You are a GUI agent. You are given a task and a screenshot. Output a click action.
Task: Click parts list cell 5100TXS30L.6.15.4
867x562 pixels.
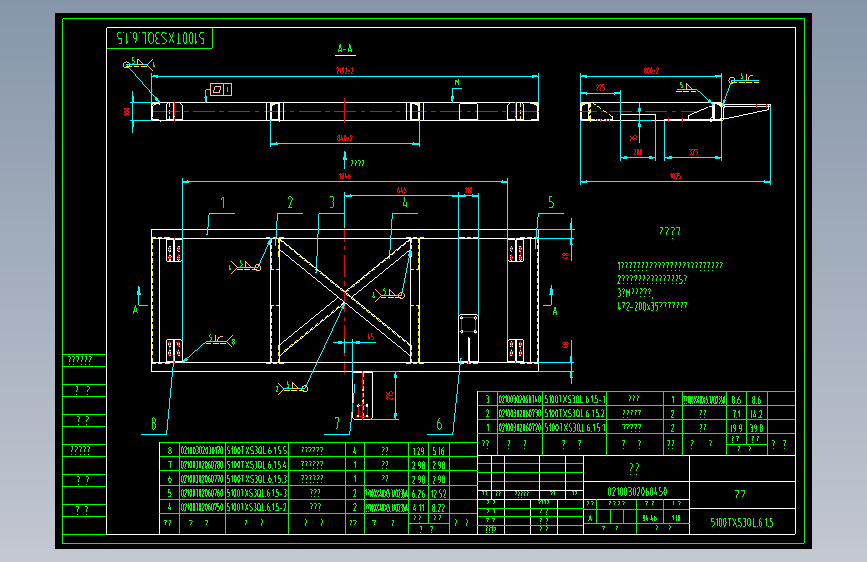257,465
